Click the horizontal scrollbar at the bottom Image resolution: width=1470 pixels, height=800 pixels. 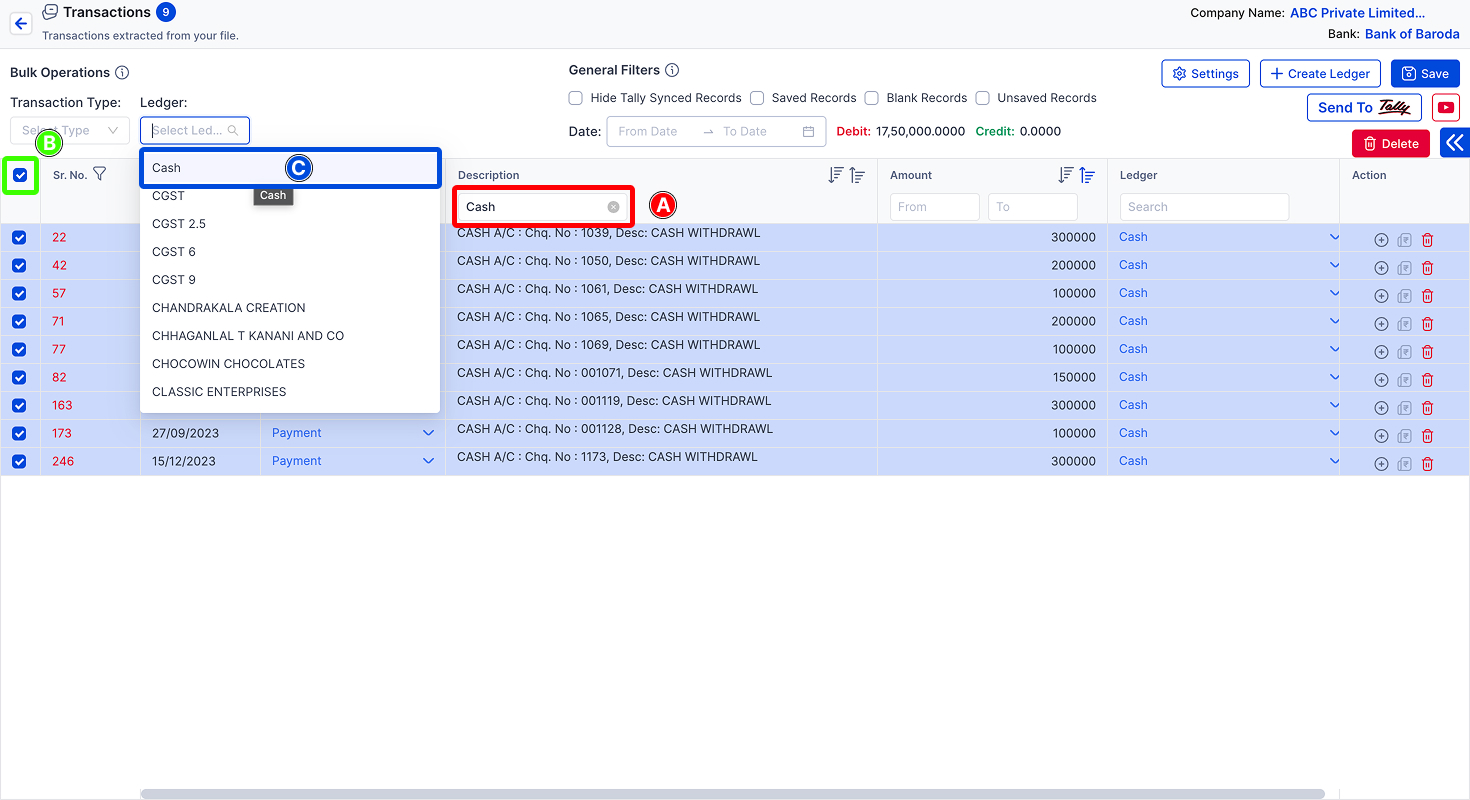(732, 794)
